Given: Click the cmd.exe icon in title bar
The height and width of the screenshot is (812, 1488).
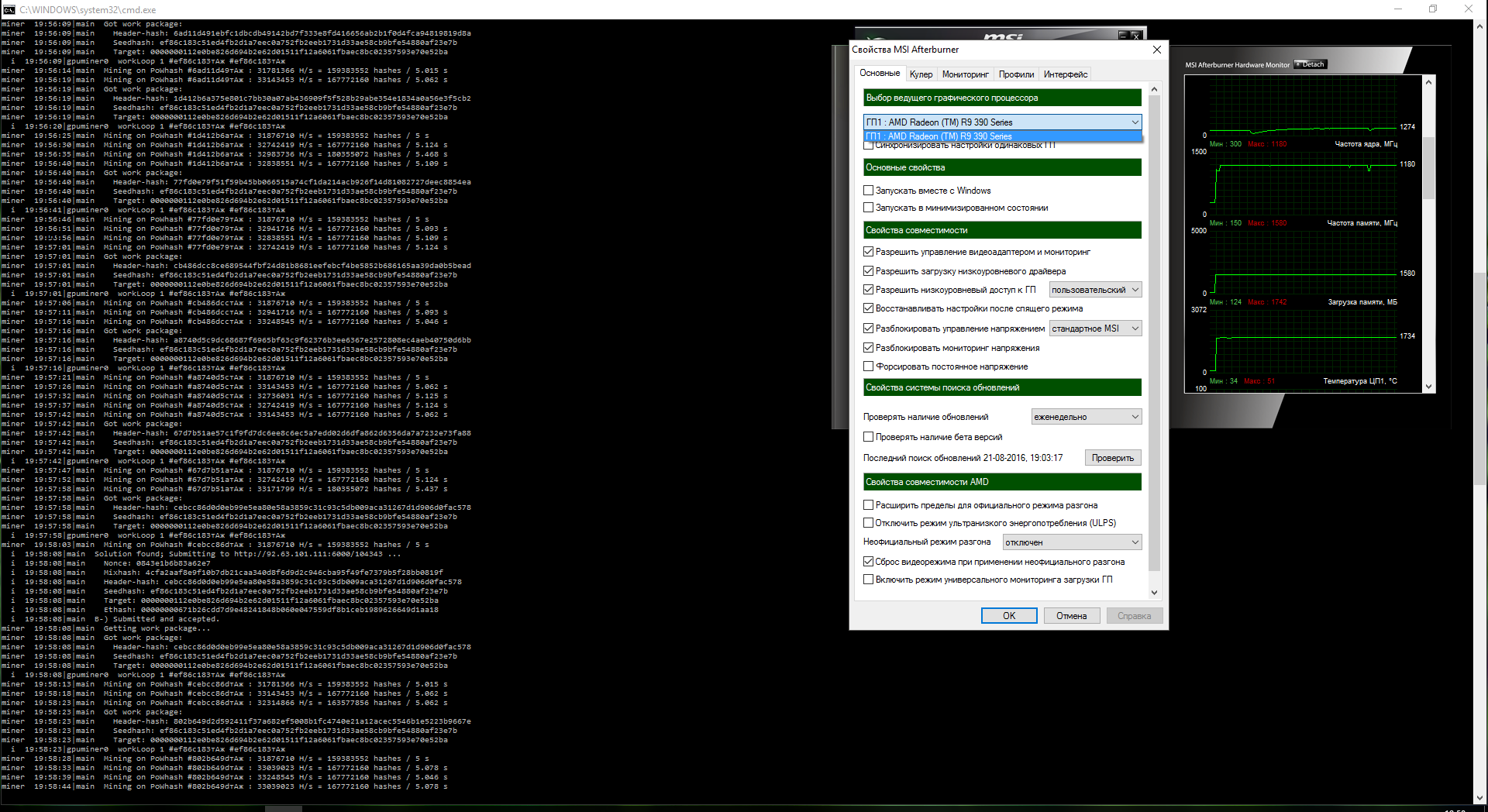Looking at the screenshot, I should click(9, 9).
